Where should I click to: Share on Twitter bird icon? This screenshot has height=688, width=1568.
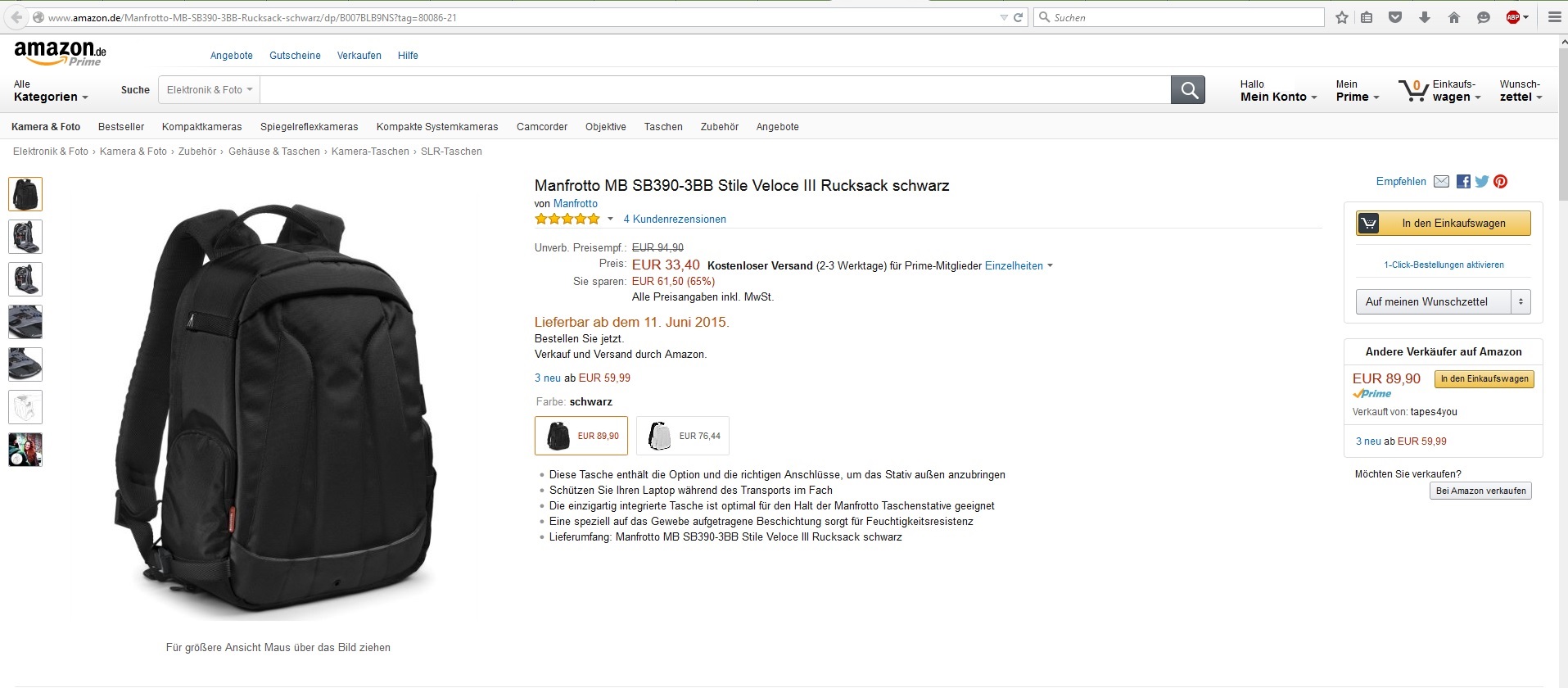[x=1482, y=182]
